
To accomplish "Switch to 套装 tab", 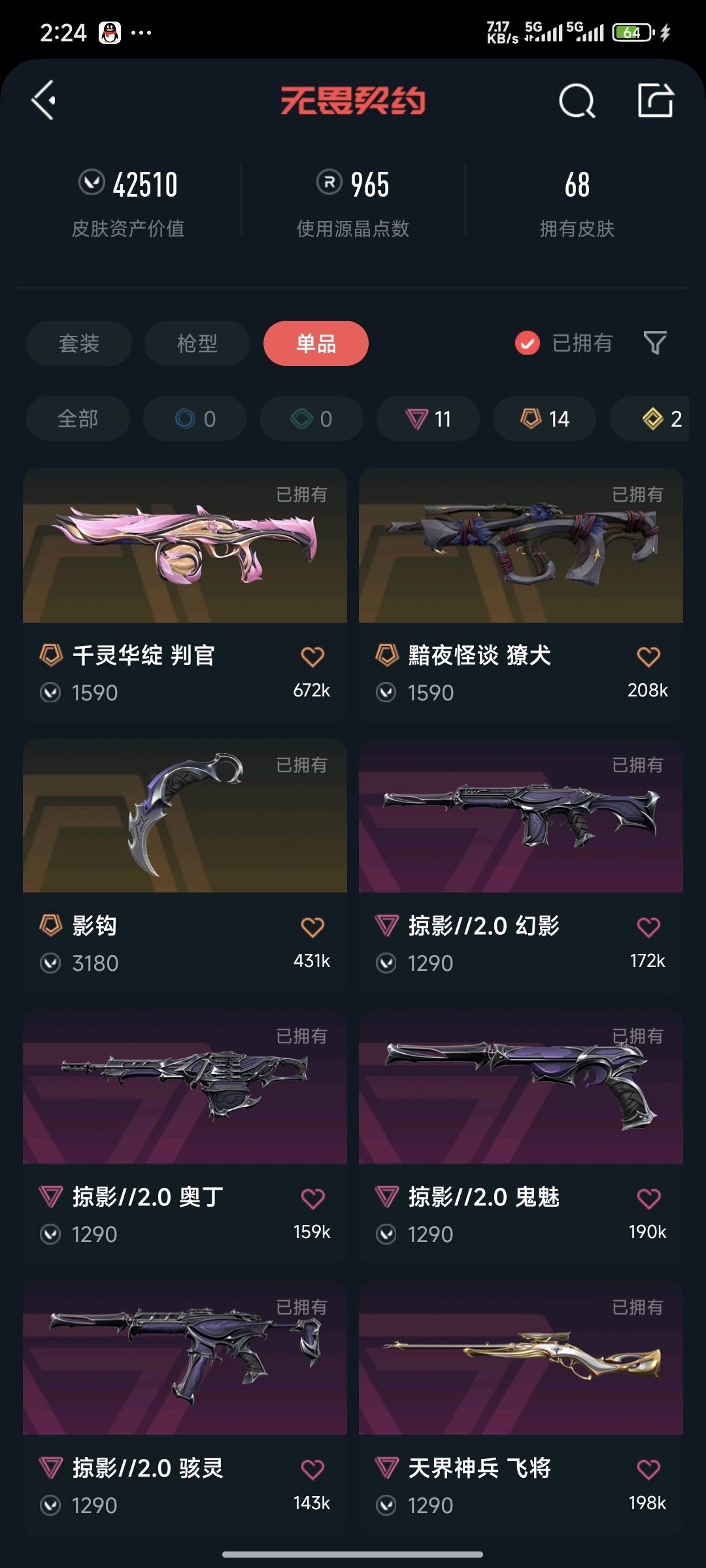I will [x=79, y=343].
